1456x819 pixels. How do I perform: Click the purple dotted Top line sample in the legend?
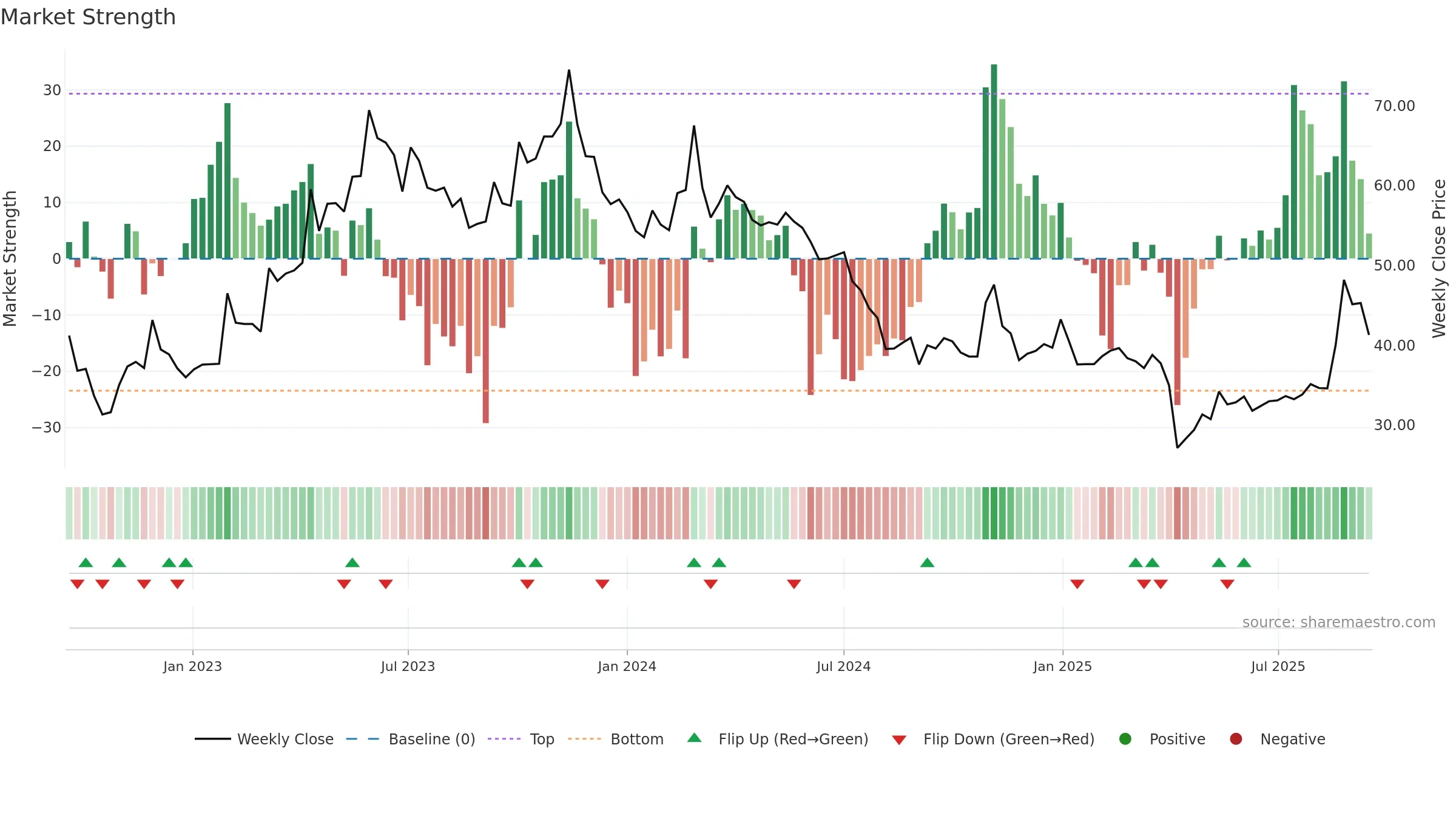(x=504, y=739)
